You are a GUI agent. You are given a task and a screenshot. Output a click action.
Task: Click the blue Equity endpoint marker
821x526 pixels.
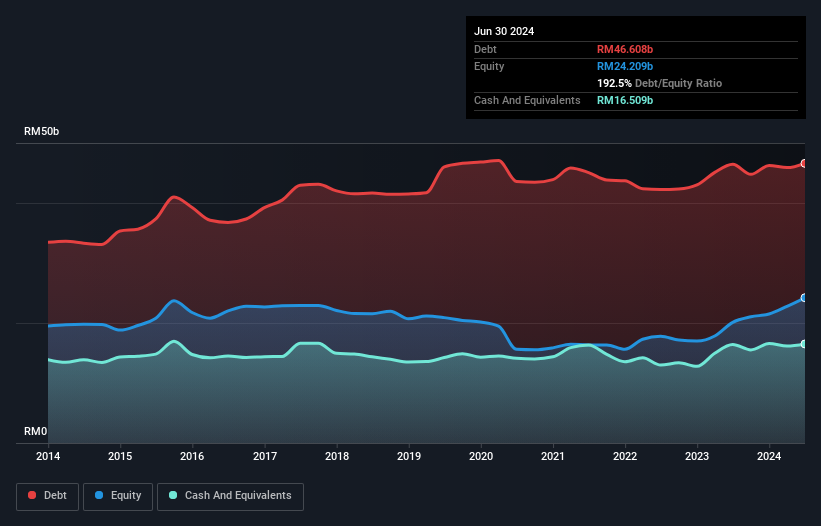[804, 298]
